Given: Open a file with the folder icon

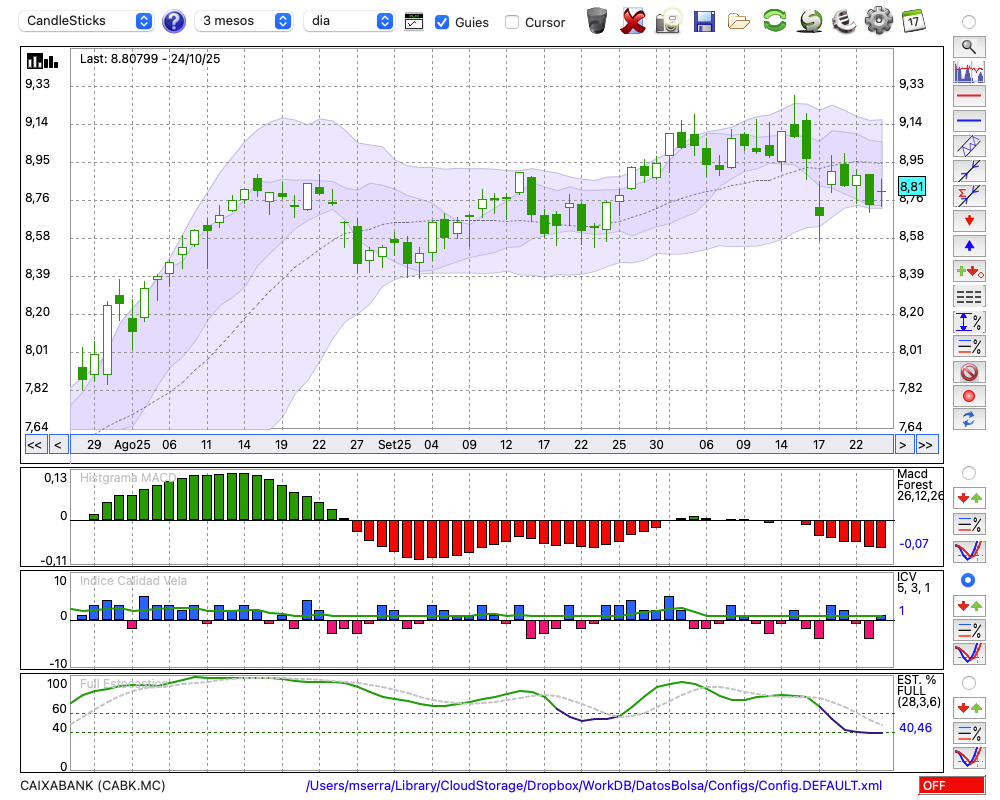Looking at the screenshot, I should click(739, 21).
